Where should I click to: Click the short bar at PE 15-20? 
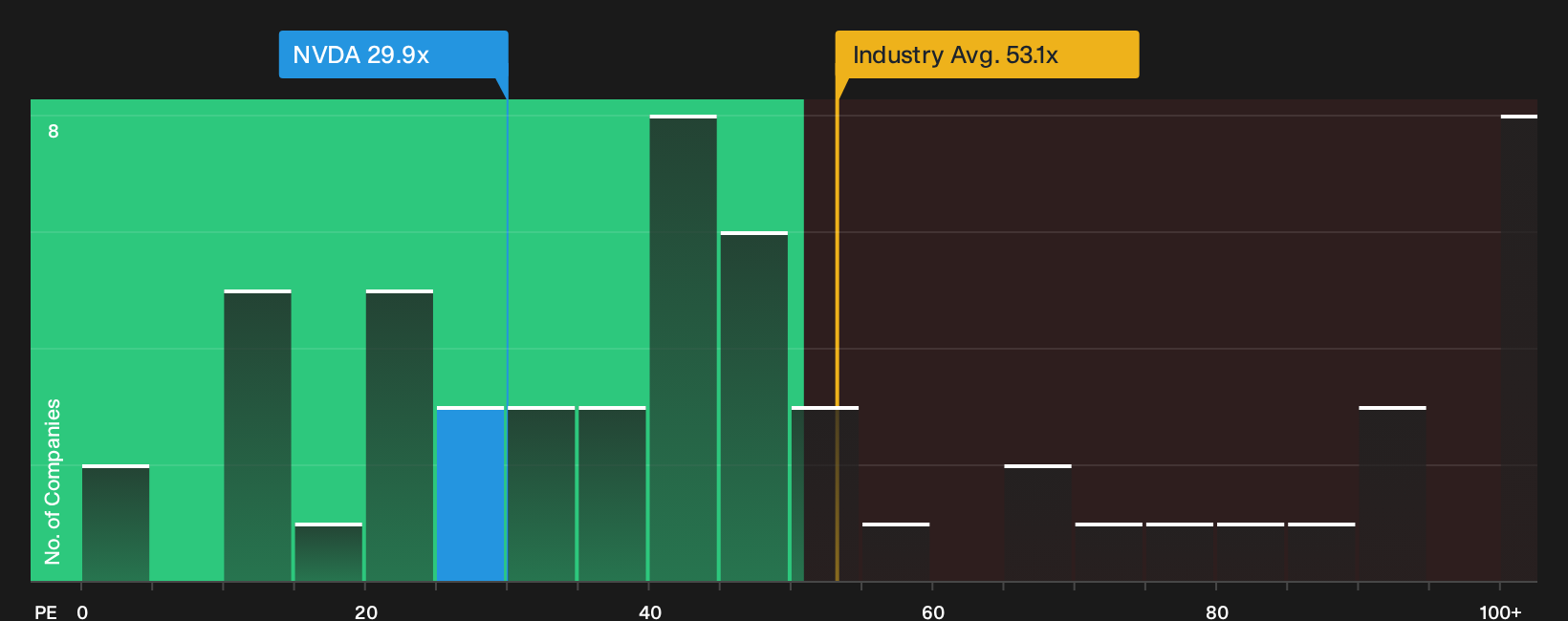(x=329, y=552)
